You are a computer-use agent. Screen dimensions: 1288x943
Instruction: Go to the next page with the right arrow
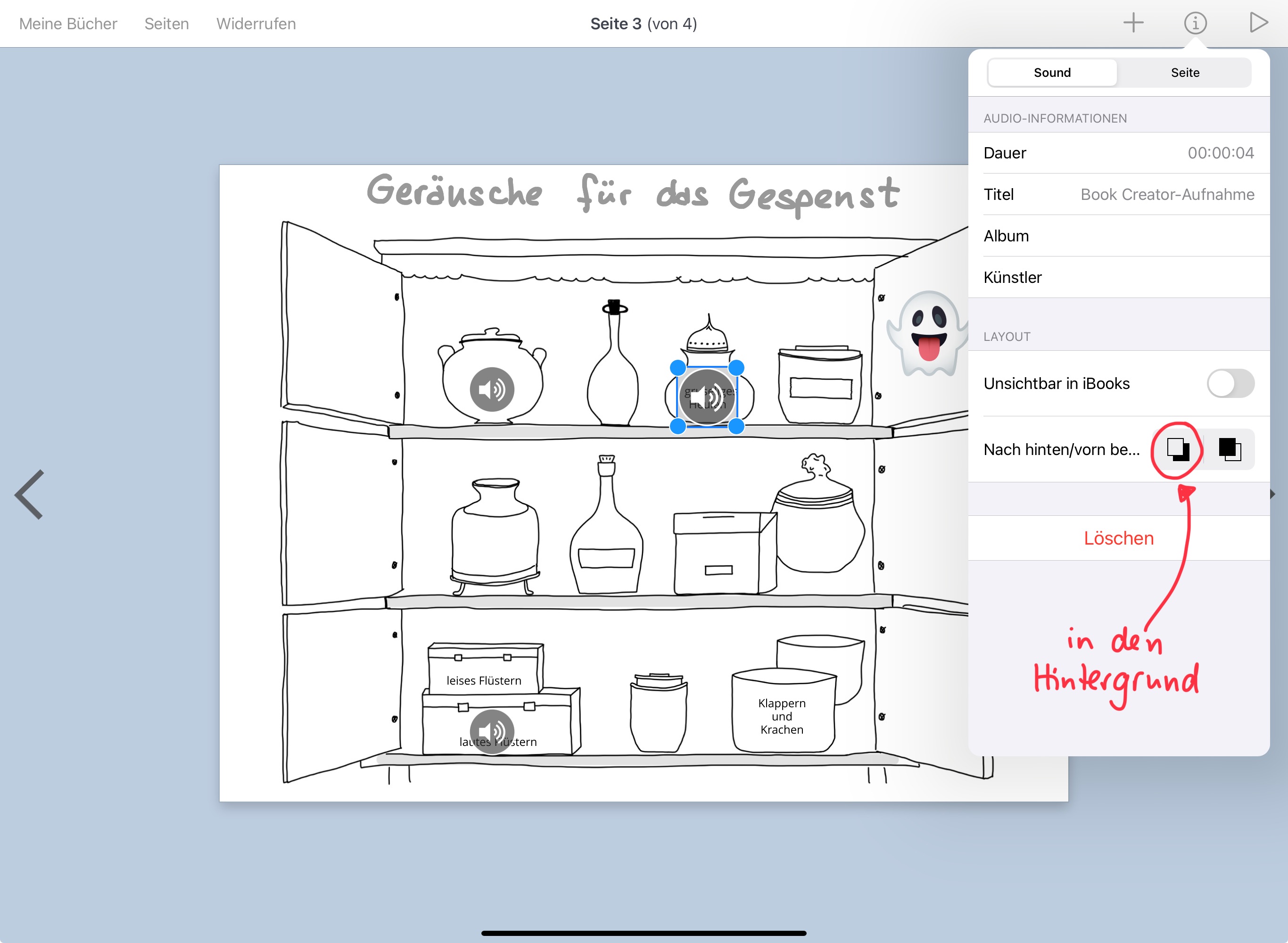point(1273,494)
